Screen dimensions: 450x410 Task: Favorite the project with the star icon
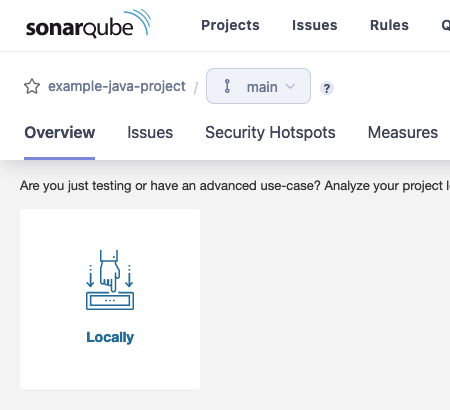[x=32, y=87]
